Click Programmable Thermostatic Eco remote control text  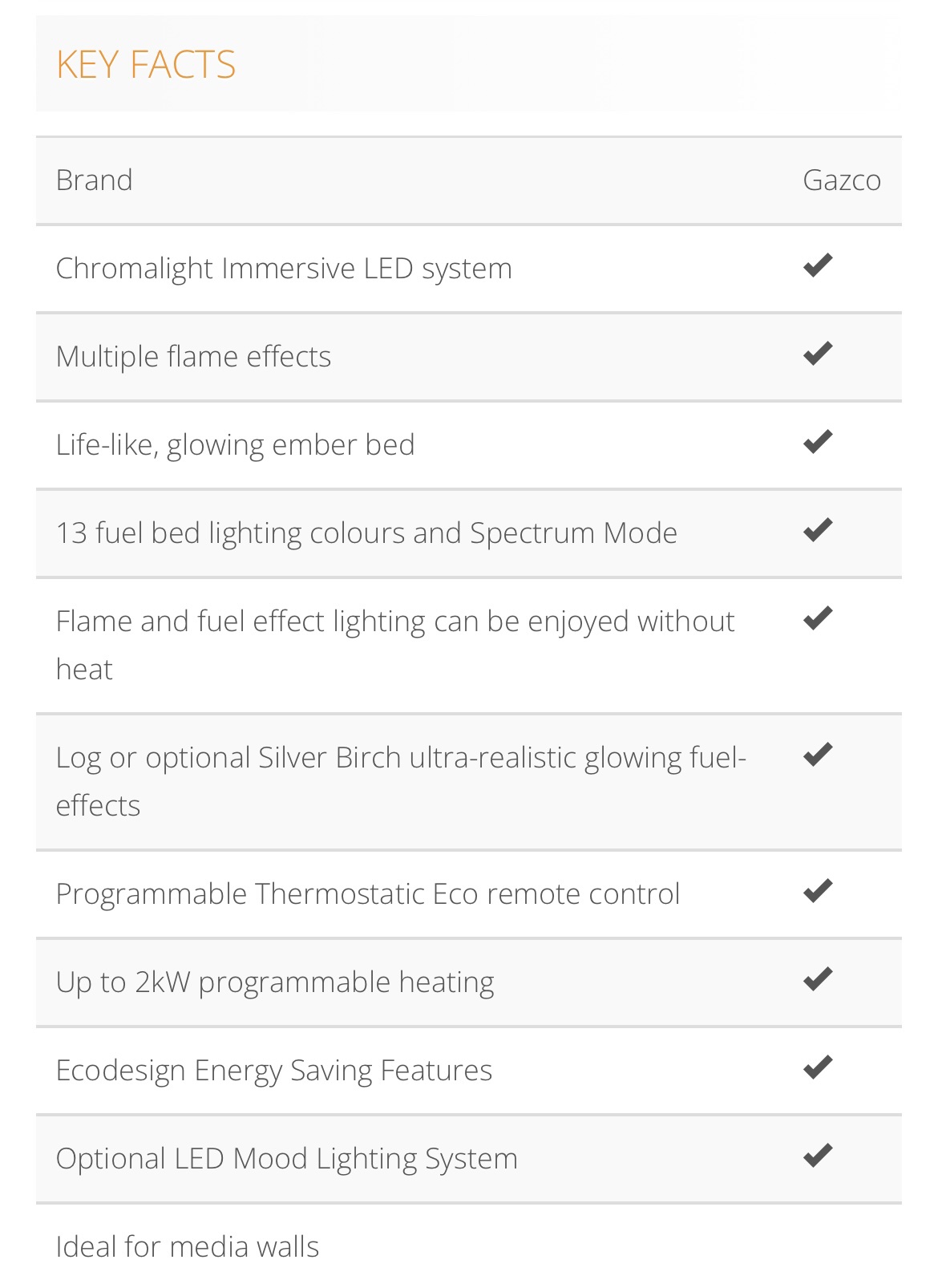pos(368,894)
